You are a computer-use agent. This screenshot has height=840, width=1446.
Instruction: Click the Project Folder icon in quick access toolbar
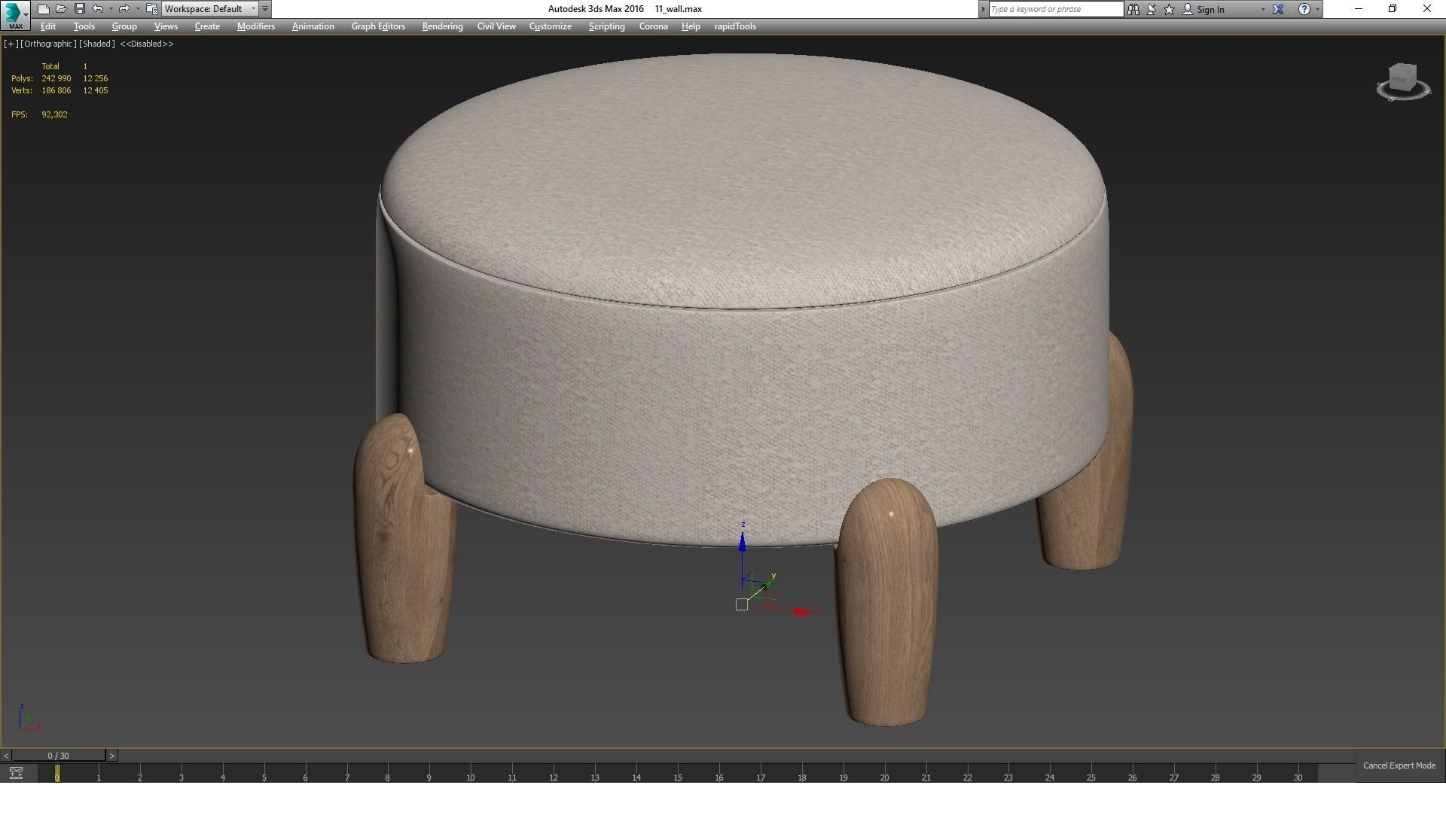pyautogui.click(x=151, y=9)
